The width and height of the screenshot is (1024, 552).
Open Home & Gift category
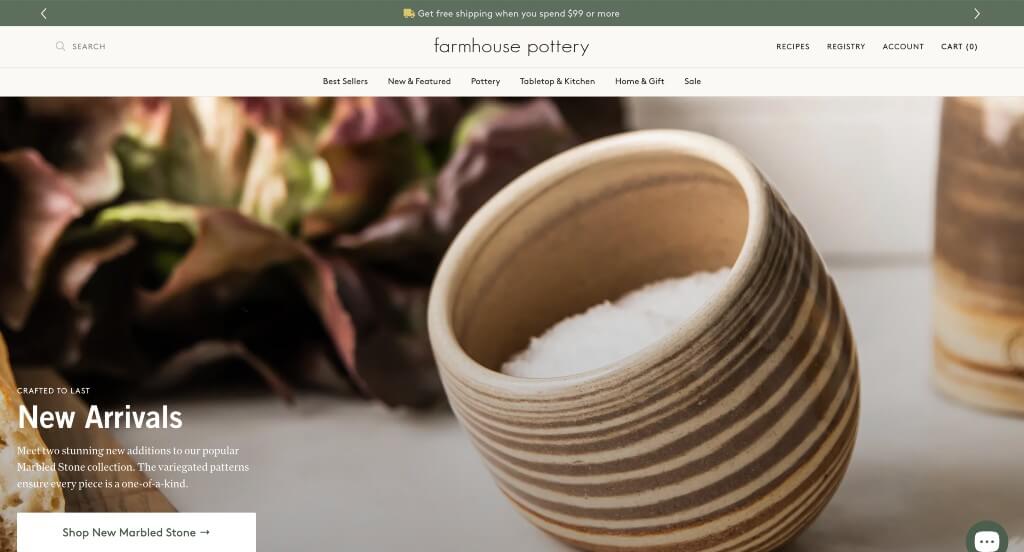[639, 81]
